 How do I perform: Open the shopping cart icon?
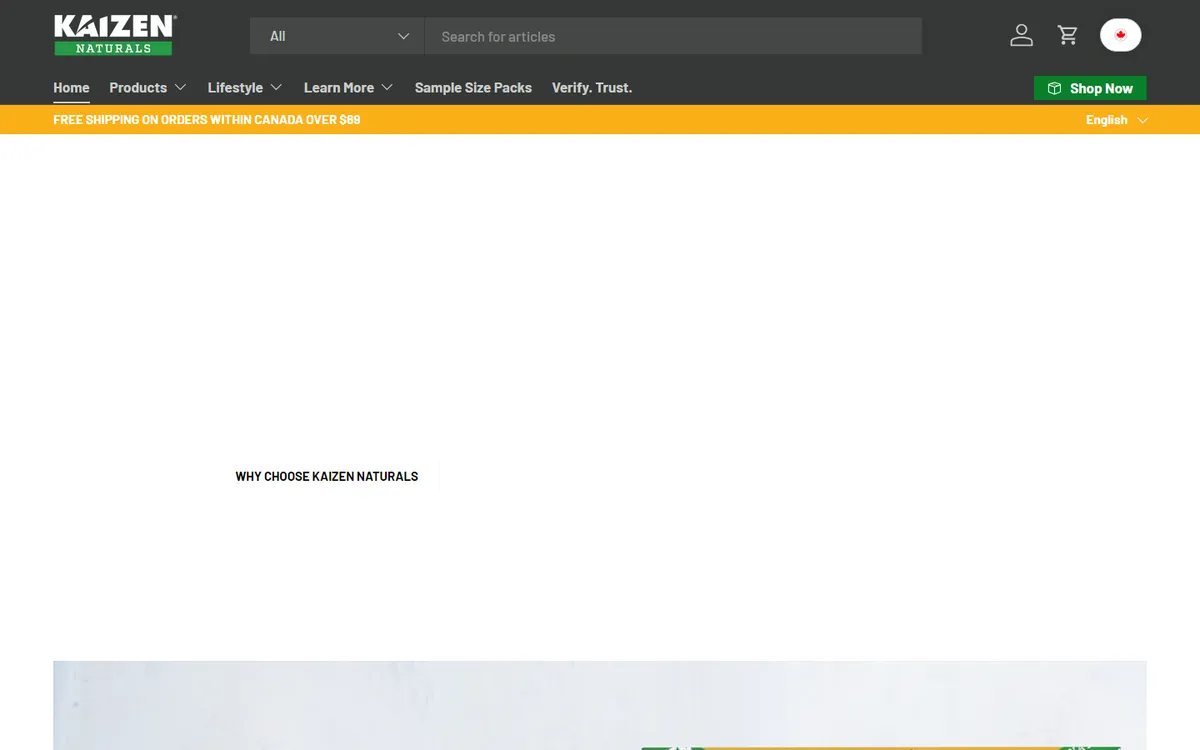1068,36
